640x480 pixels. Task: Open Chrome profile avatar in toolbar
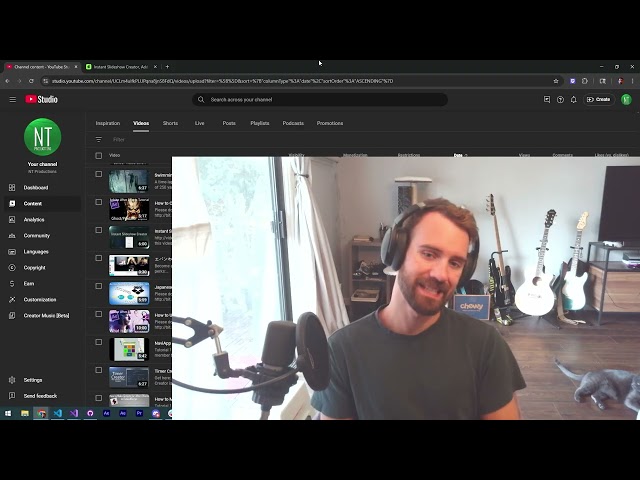coord(621,81)
